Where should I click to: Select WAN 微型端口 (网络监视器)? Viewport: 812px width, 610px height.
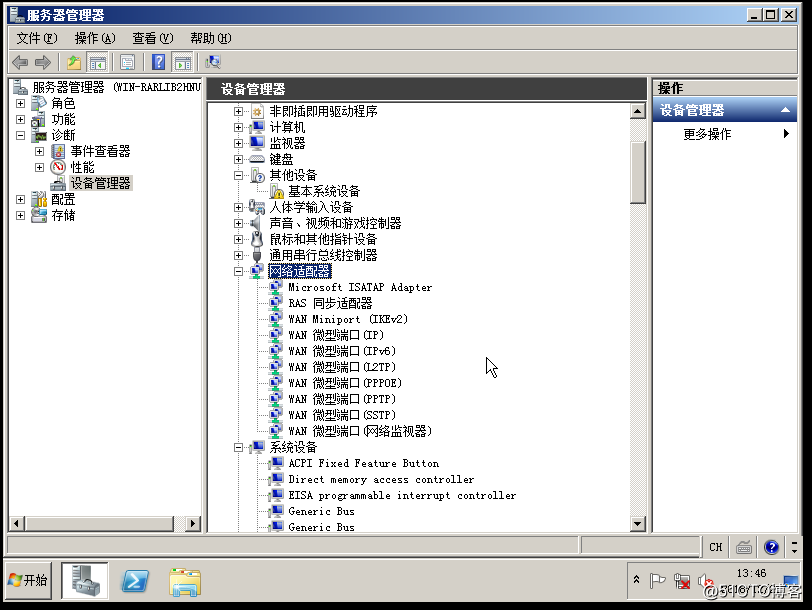pos(360,431)
